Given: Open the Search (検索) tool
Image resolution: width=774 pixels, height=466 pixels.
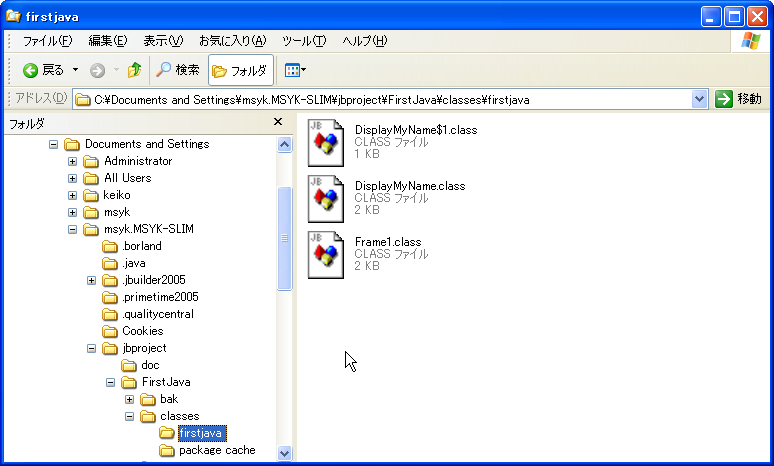Looking at the screenshot, I should click(x=177, y=70).
